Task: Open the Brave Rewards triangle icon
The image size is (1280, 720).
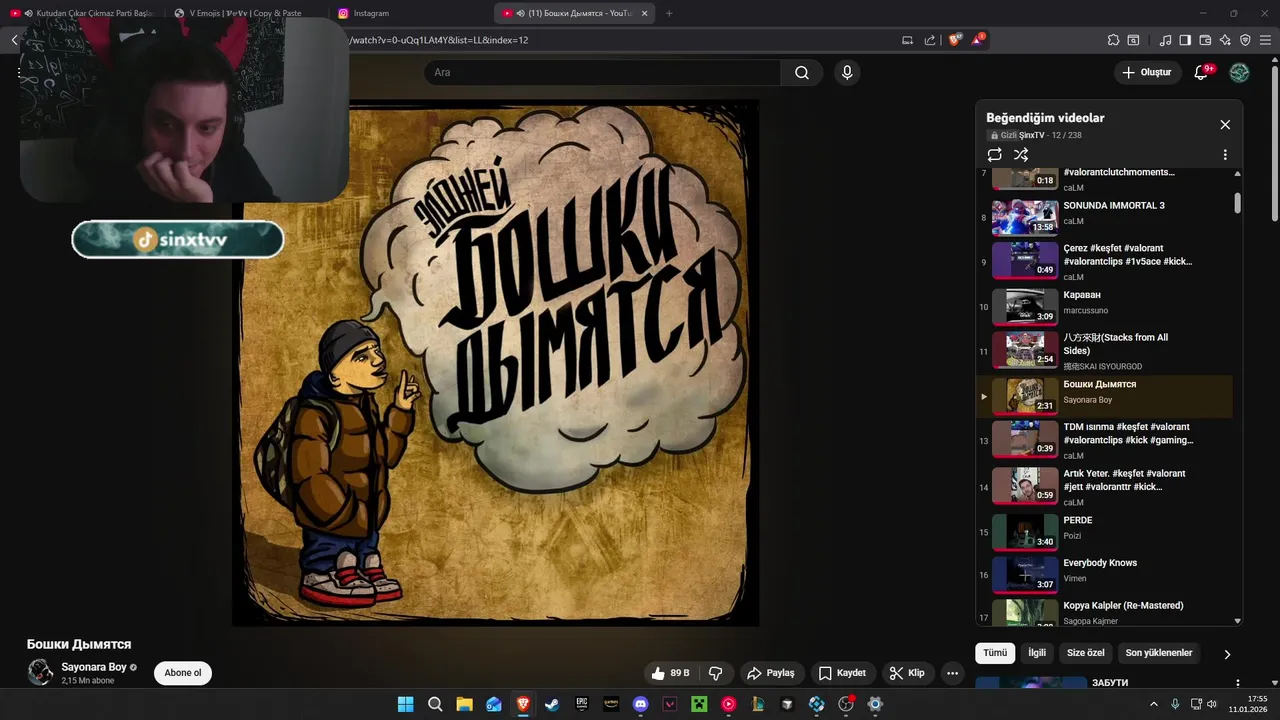Action: point(978,40)
